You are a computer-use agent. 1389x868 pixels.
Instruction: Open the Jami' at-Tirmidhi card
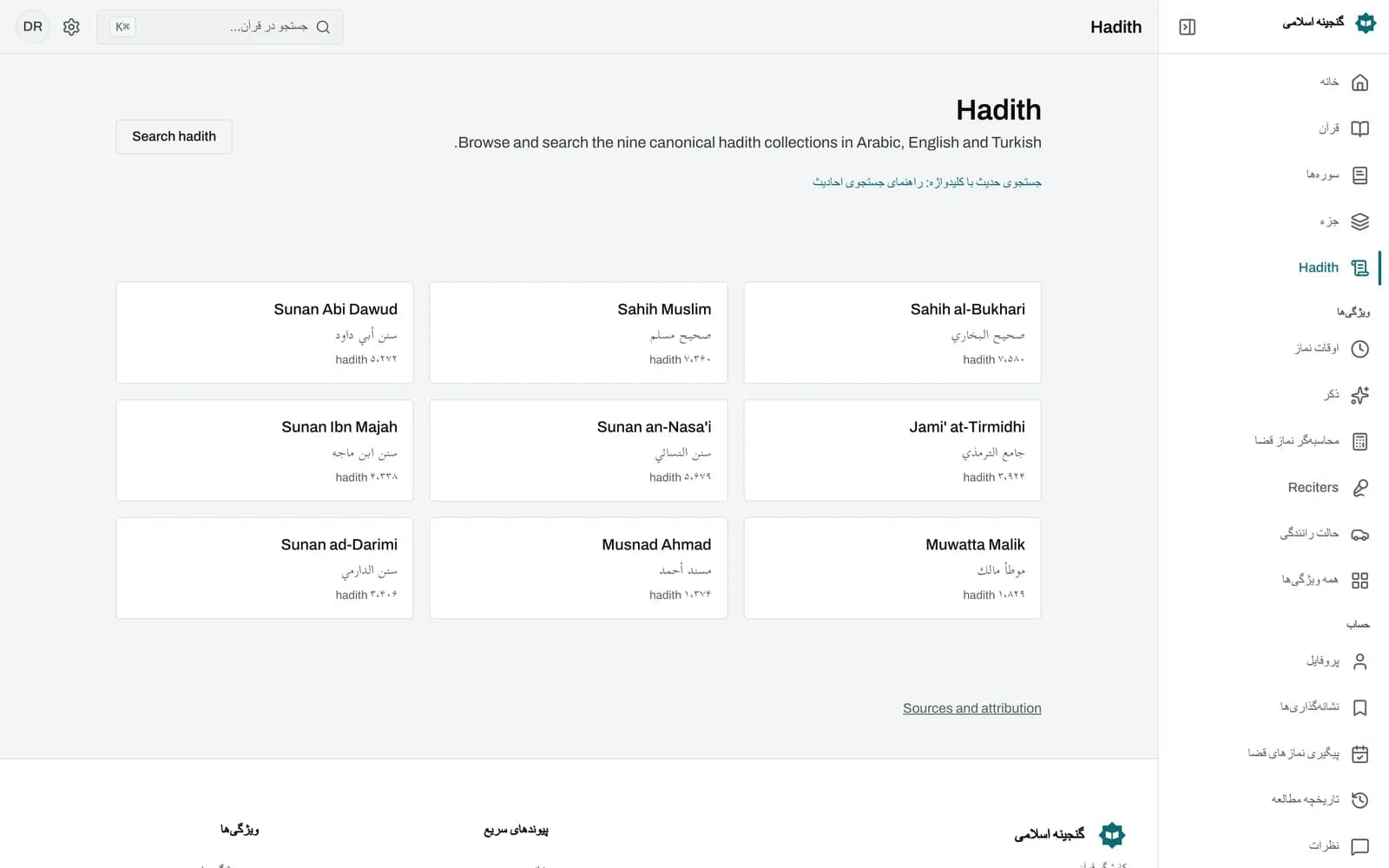(x=892, y=450)
